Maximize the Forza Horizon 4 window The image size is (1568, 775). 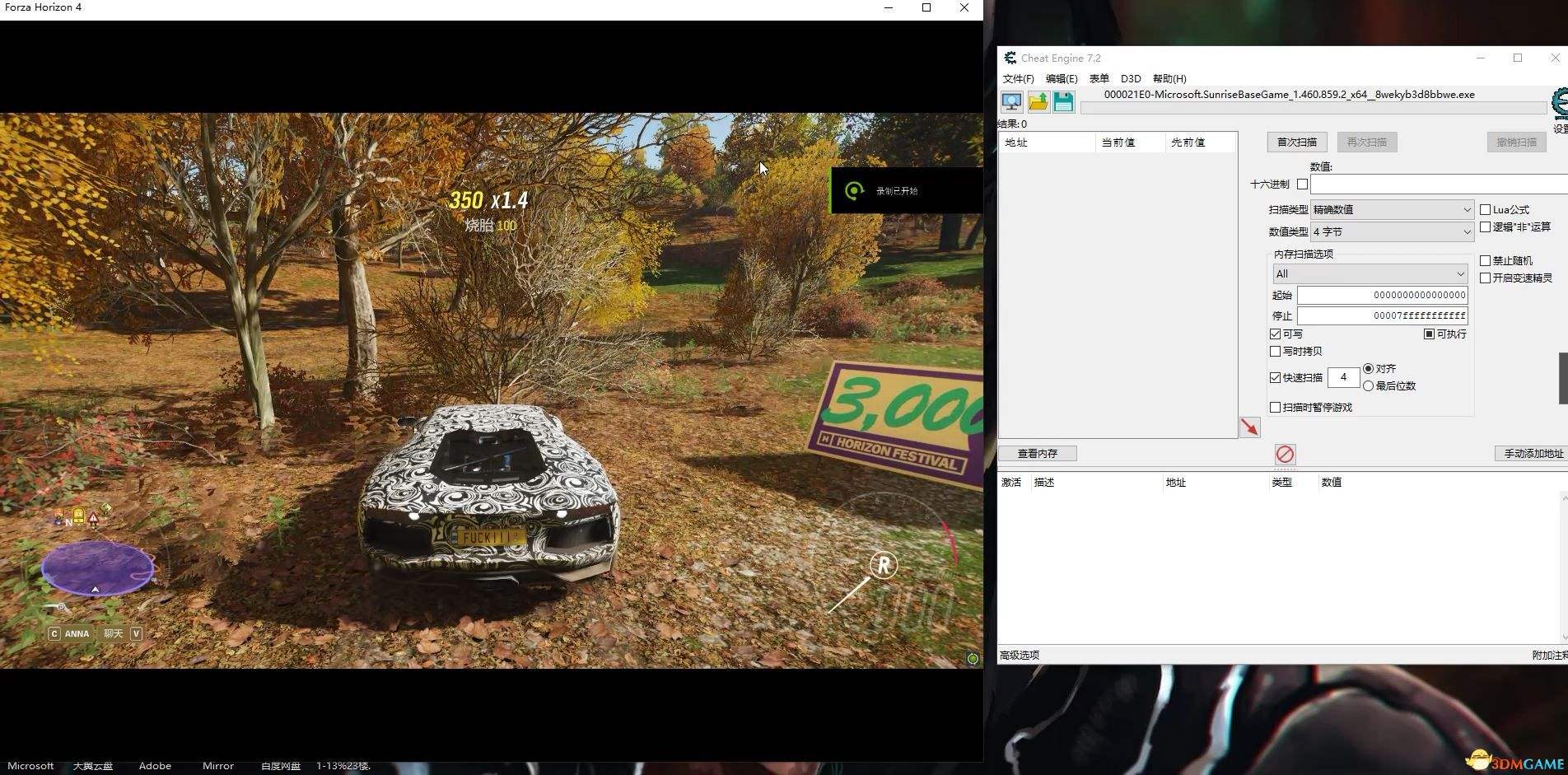926,7
